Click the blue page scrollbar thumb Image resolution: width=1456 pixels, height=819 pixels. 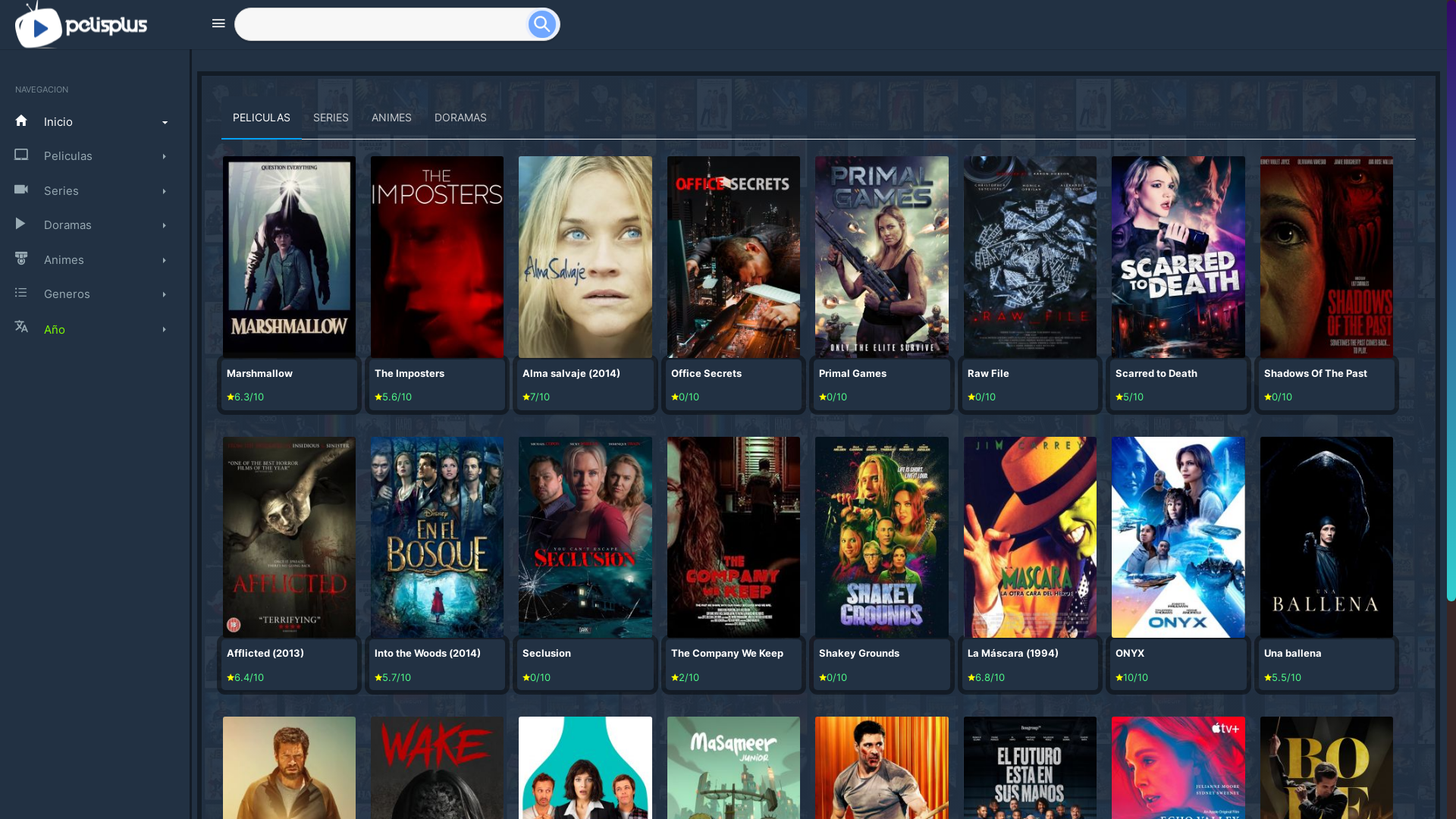pyautogui.click(x=1451, y=300)
